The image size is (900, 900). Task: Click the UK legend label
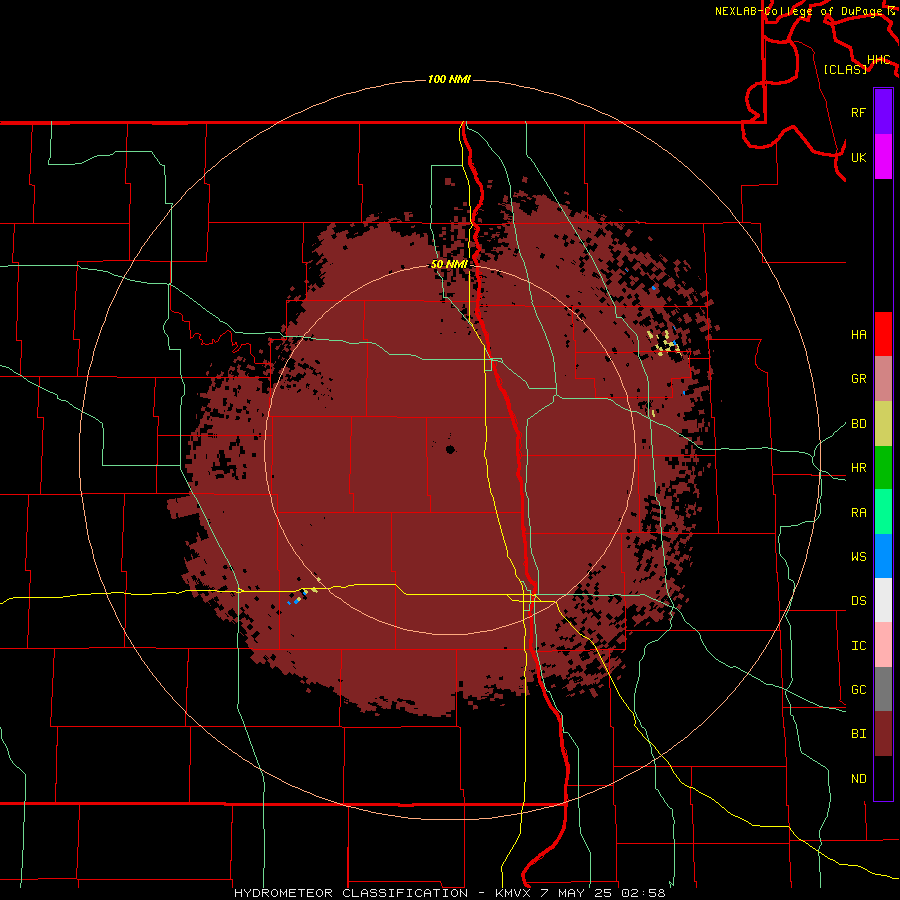tap(858, 158)
